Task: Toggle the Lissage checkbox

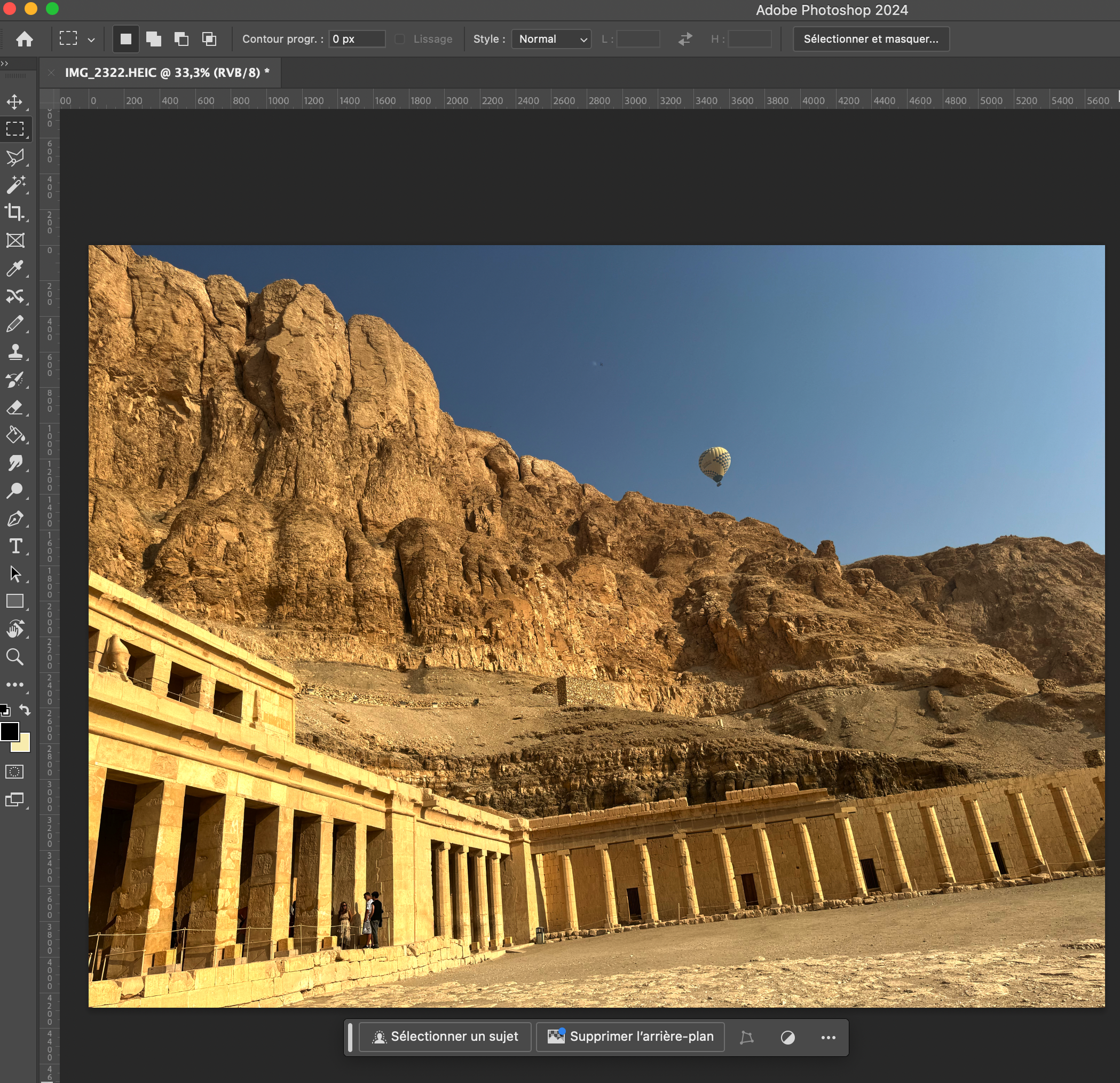Action: (x=400, y=39)
